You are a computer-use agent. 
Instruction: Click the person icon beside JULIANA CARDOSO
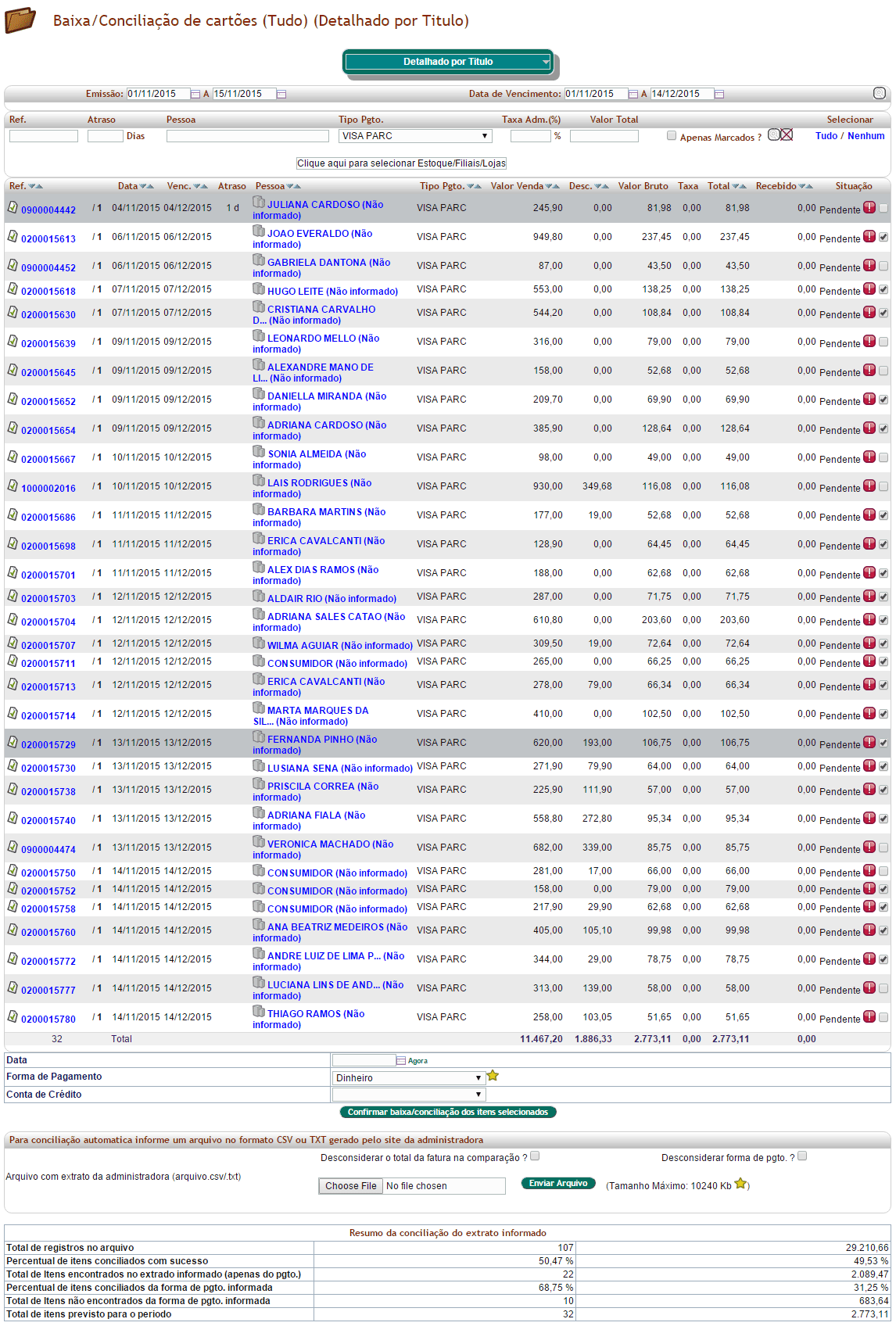click(259, 202)
